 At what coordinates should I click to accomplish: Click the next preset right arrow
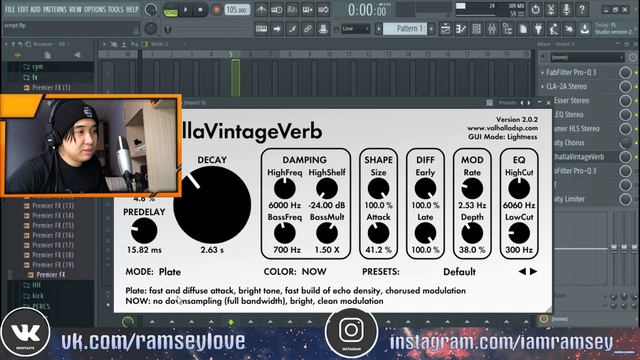533,271
